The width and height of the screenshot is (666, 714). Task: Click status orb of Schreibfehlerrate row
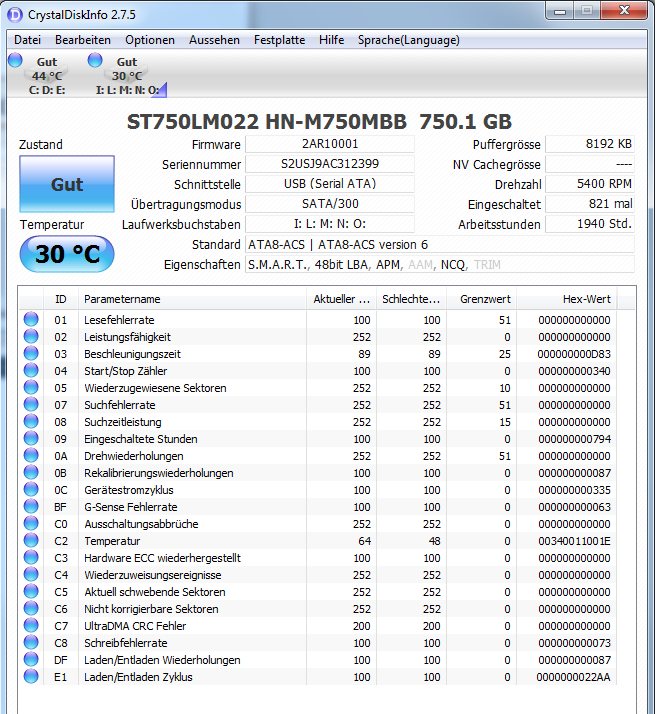point(31,642)
